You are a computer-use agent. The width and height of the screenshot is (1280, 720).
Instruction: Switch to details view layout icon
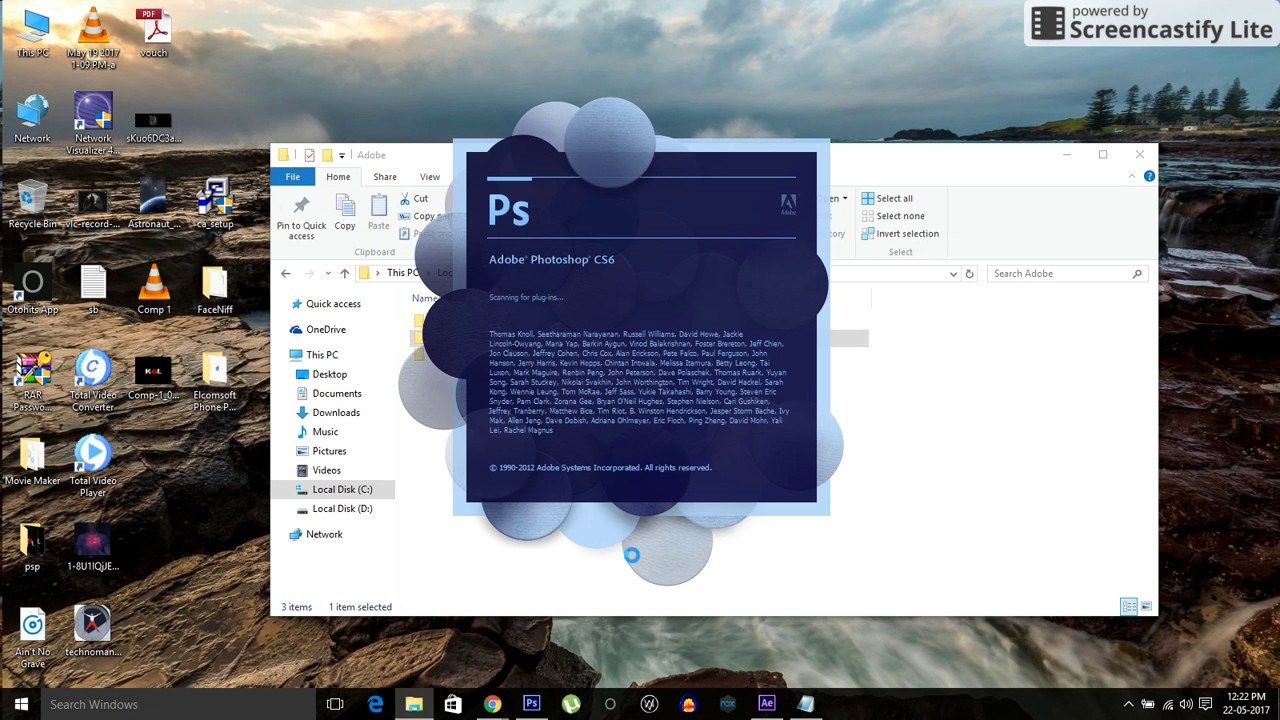pyautogui.click(x=1129, y=606)
